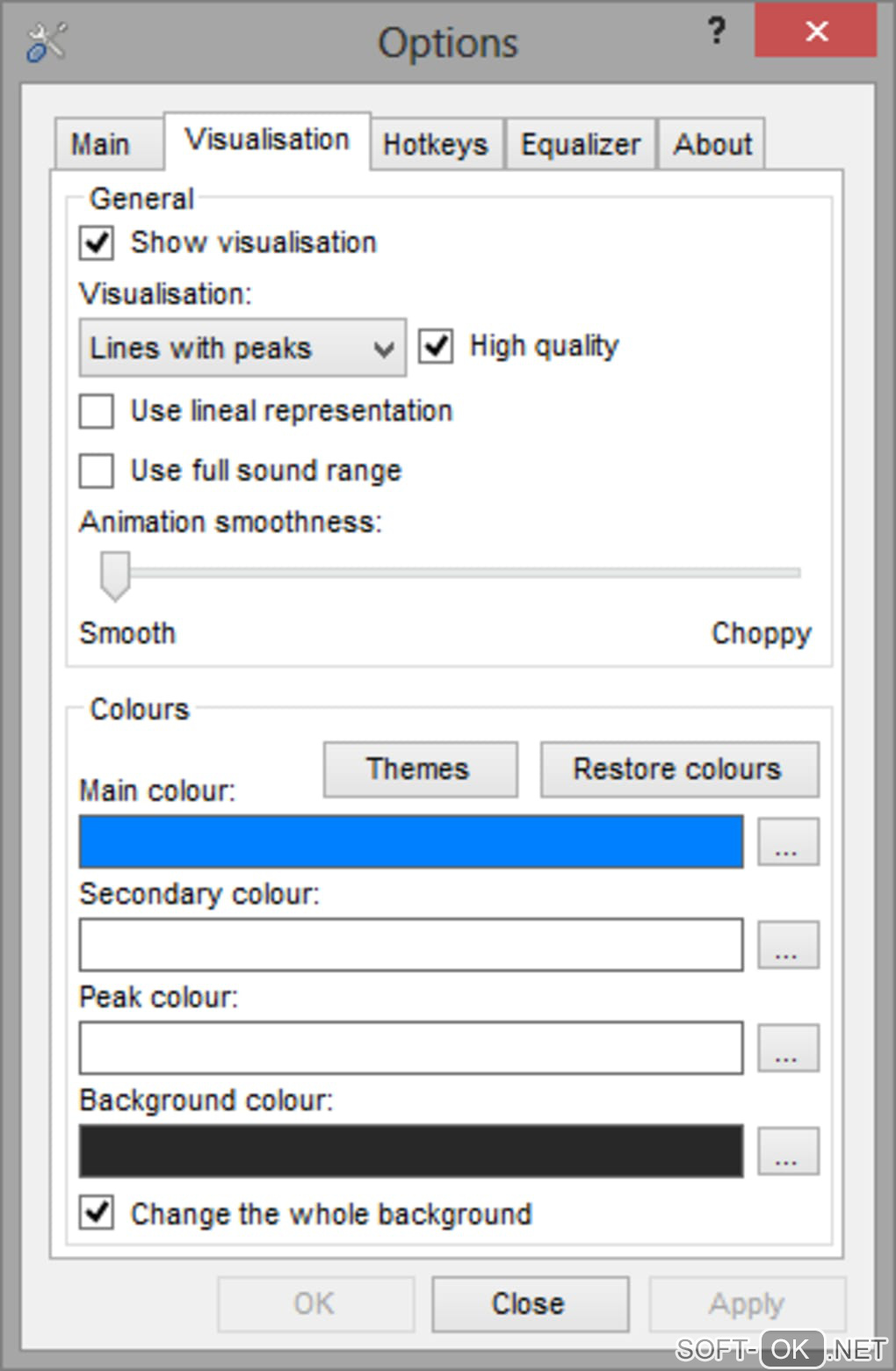Viewport: 896px width, 1371px height.
Task: Expand the Lines with peaks dropdown
Action: (242, 349)
